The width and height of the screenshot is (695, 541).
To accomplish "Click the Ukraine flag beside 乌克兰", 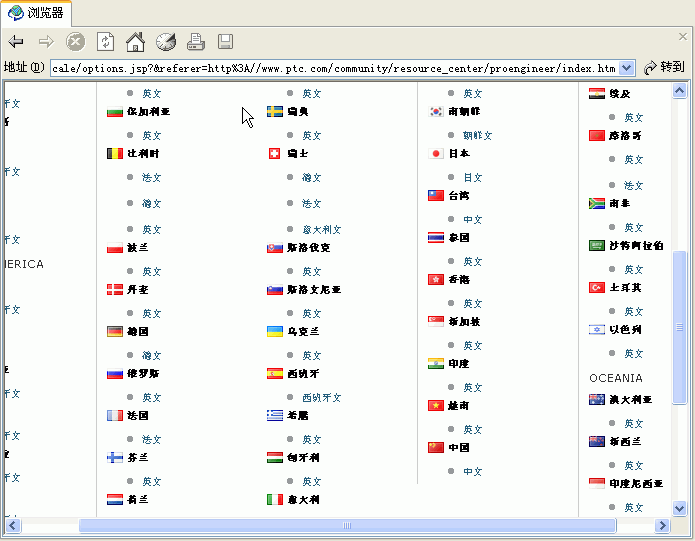I will pos(275,332).
